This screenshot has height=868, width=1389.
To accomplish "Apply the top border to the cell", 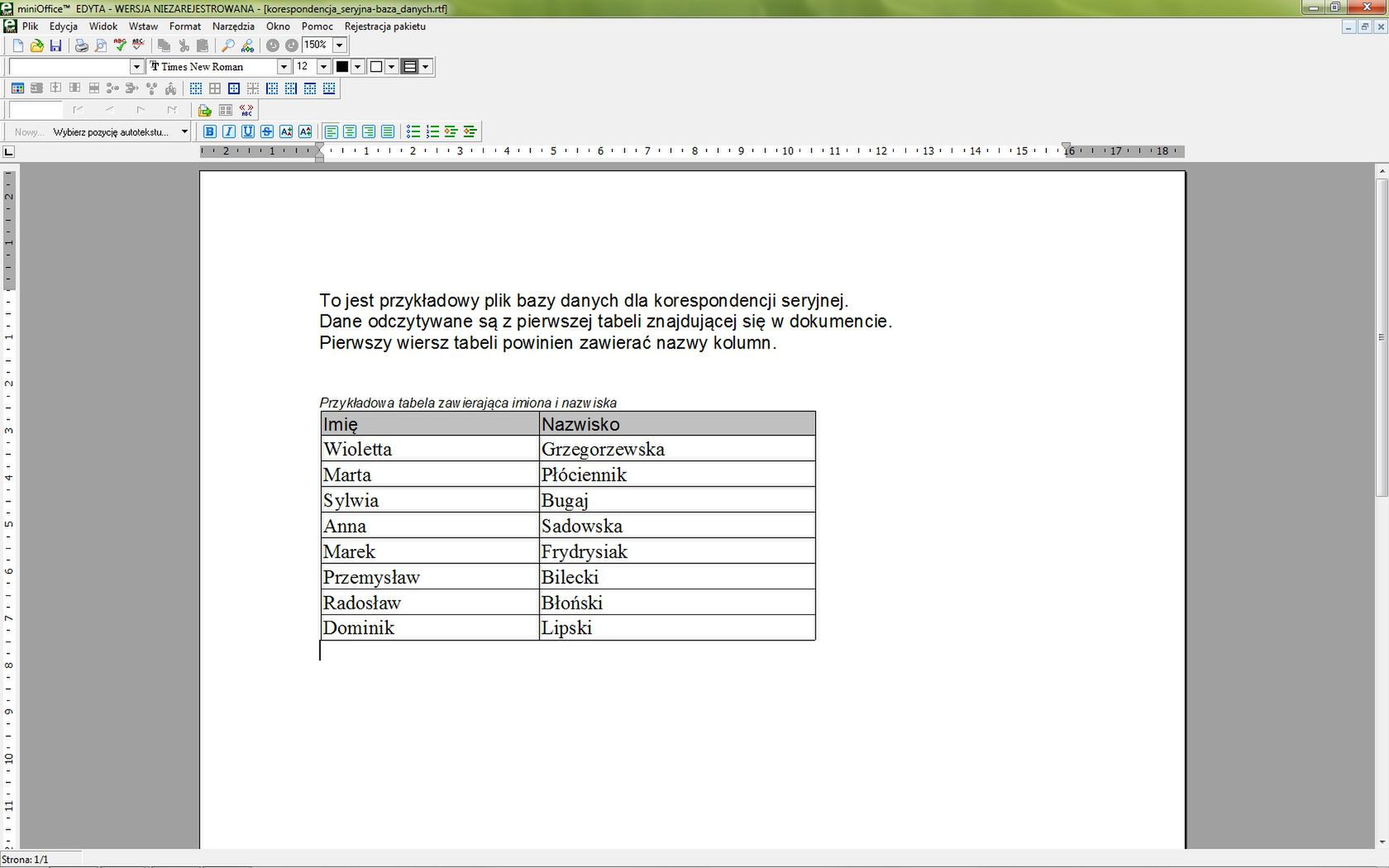I will (310, 88).
